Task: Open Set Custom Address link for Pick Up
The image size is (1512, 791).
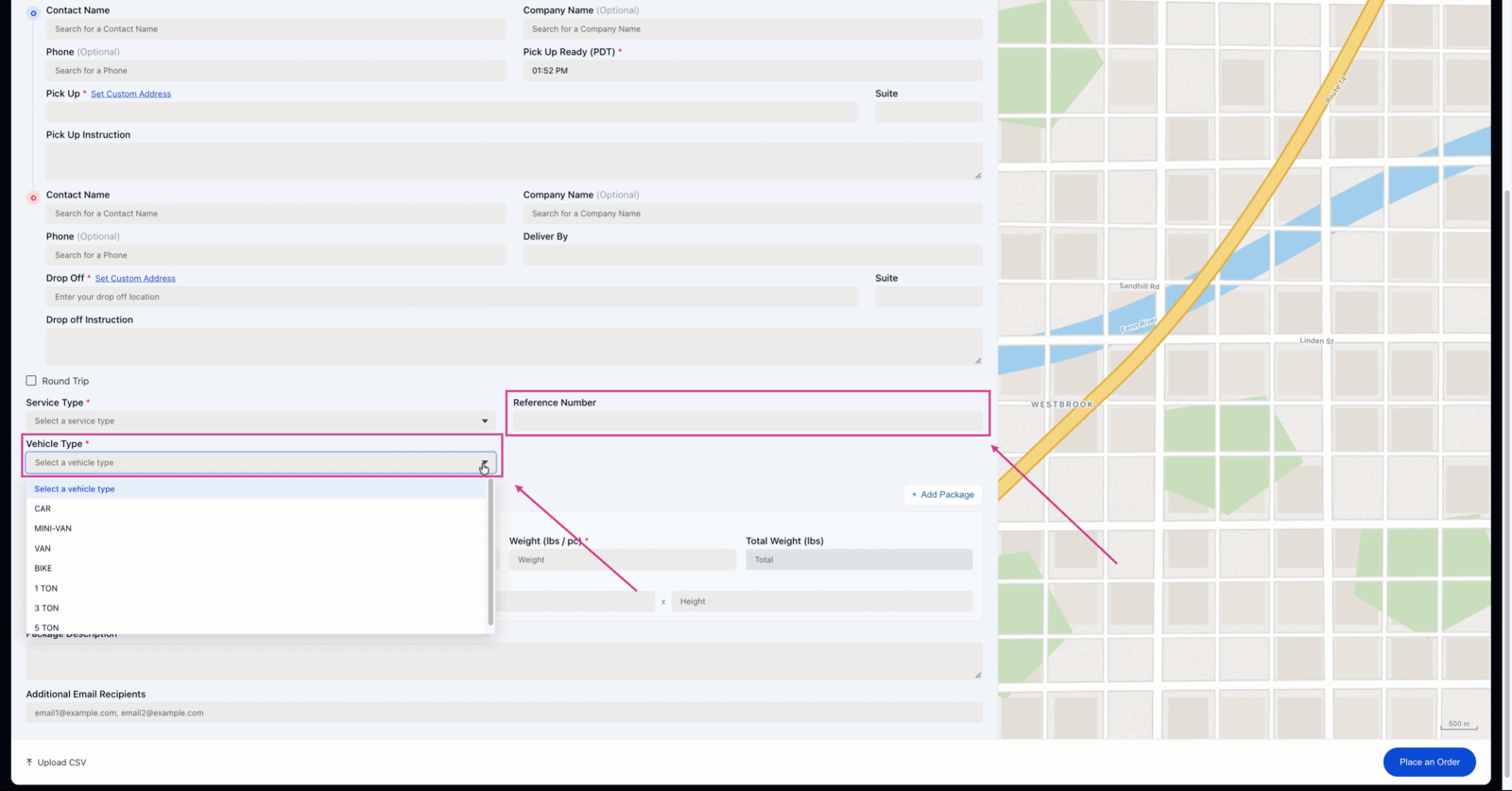Action: [130, 94]
